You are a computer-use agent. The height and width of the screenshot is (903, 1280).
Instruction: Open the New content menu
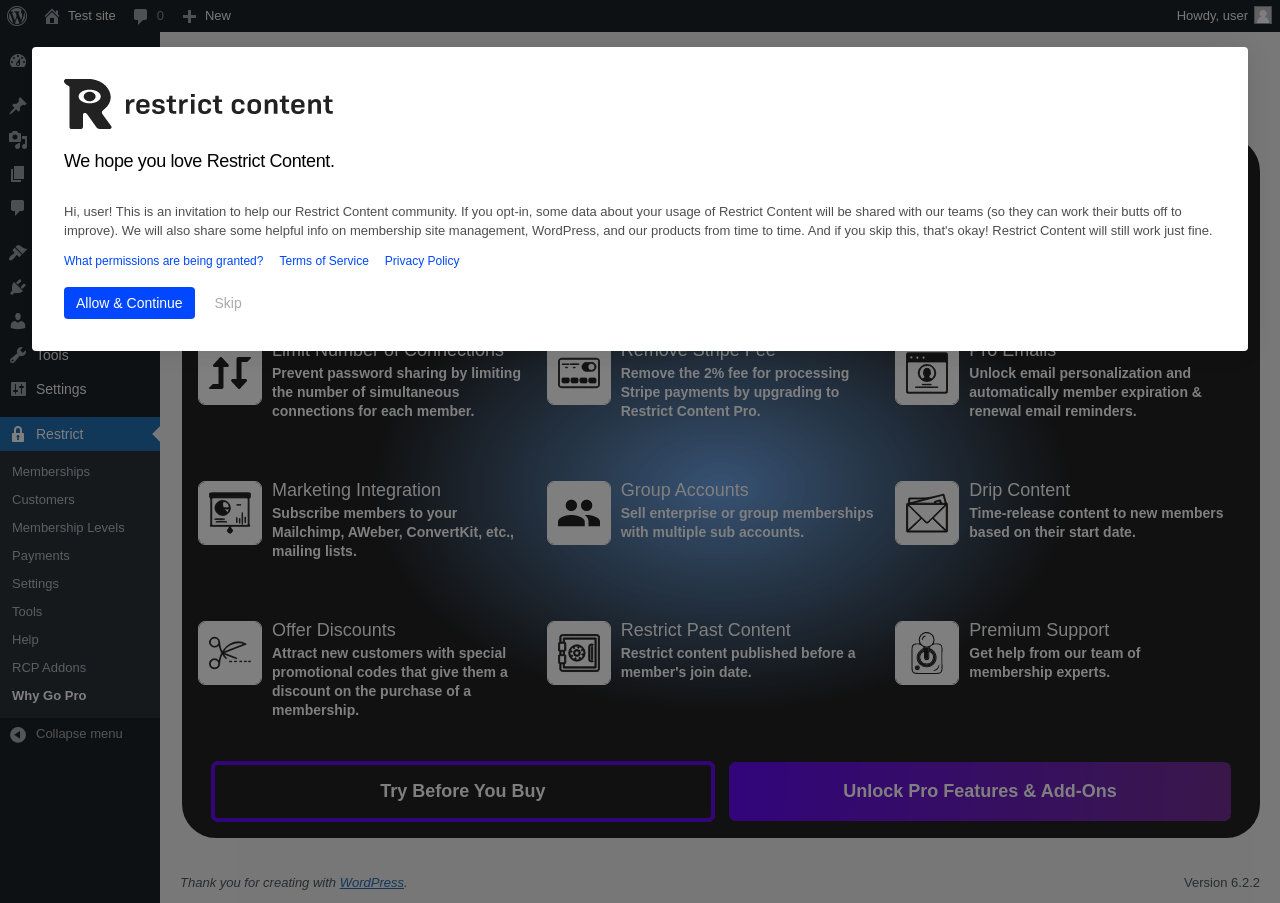[x=206, y=16]
